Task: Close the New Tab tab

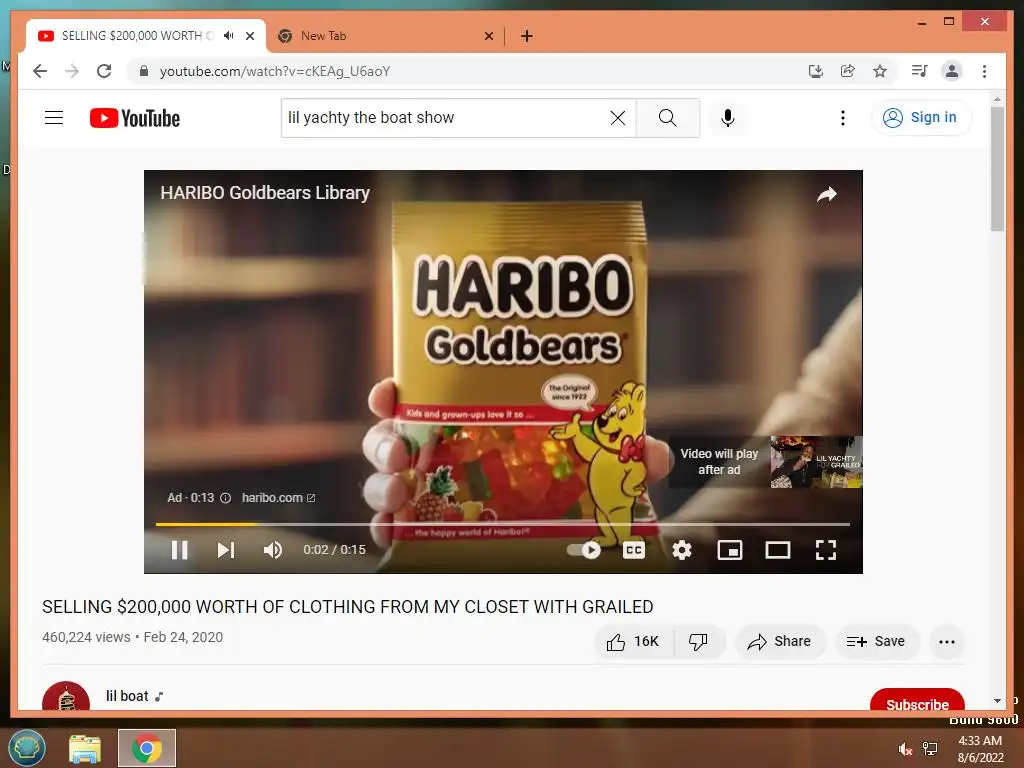Action: point(488,36)
